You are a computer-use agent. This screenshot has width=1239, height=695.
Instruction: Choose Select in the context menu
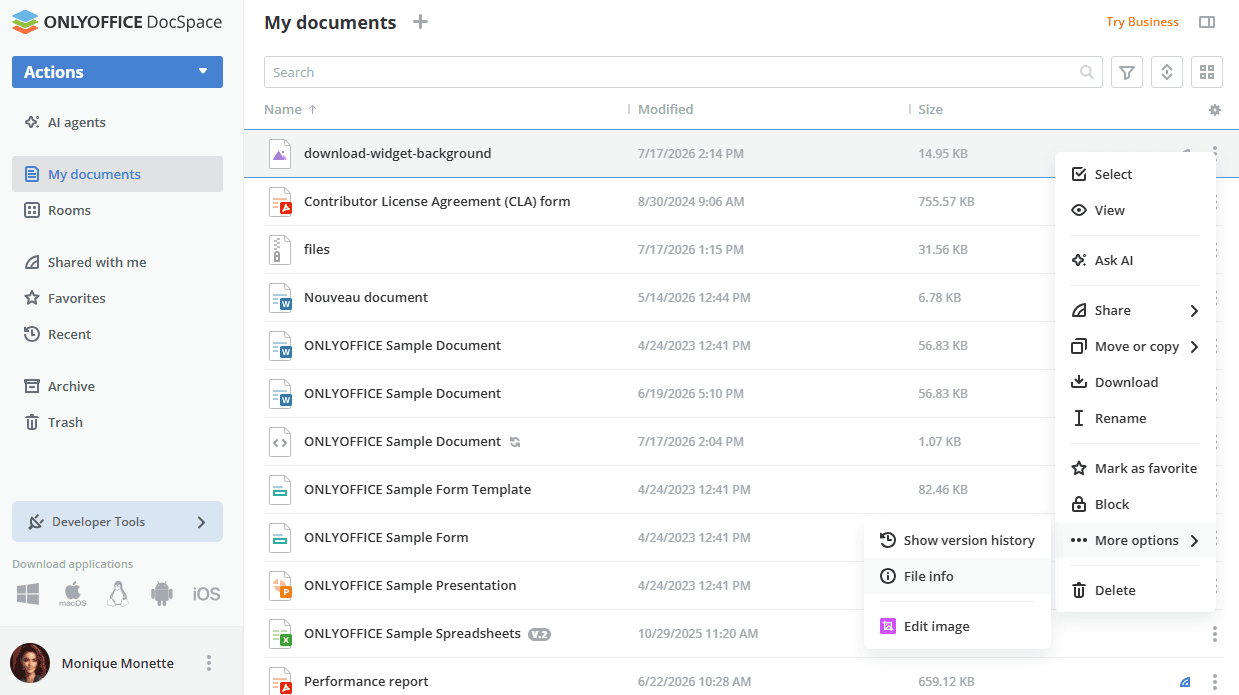tap(1135, 174)
